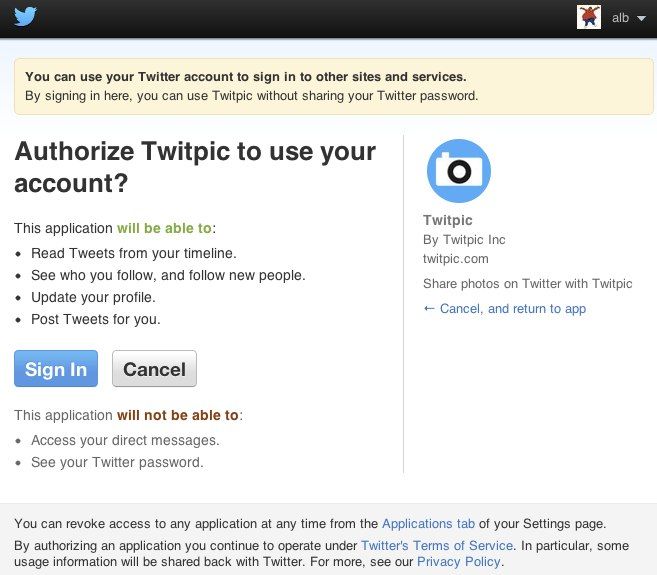This screenshot has height=575, width=657.
Task: Select Access your direct messages item
Action: 125,440
